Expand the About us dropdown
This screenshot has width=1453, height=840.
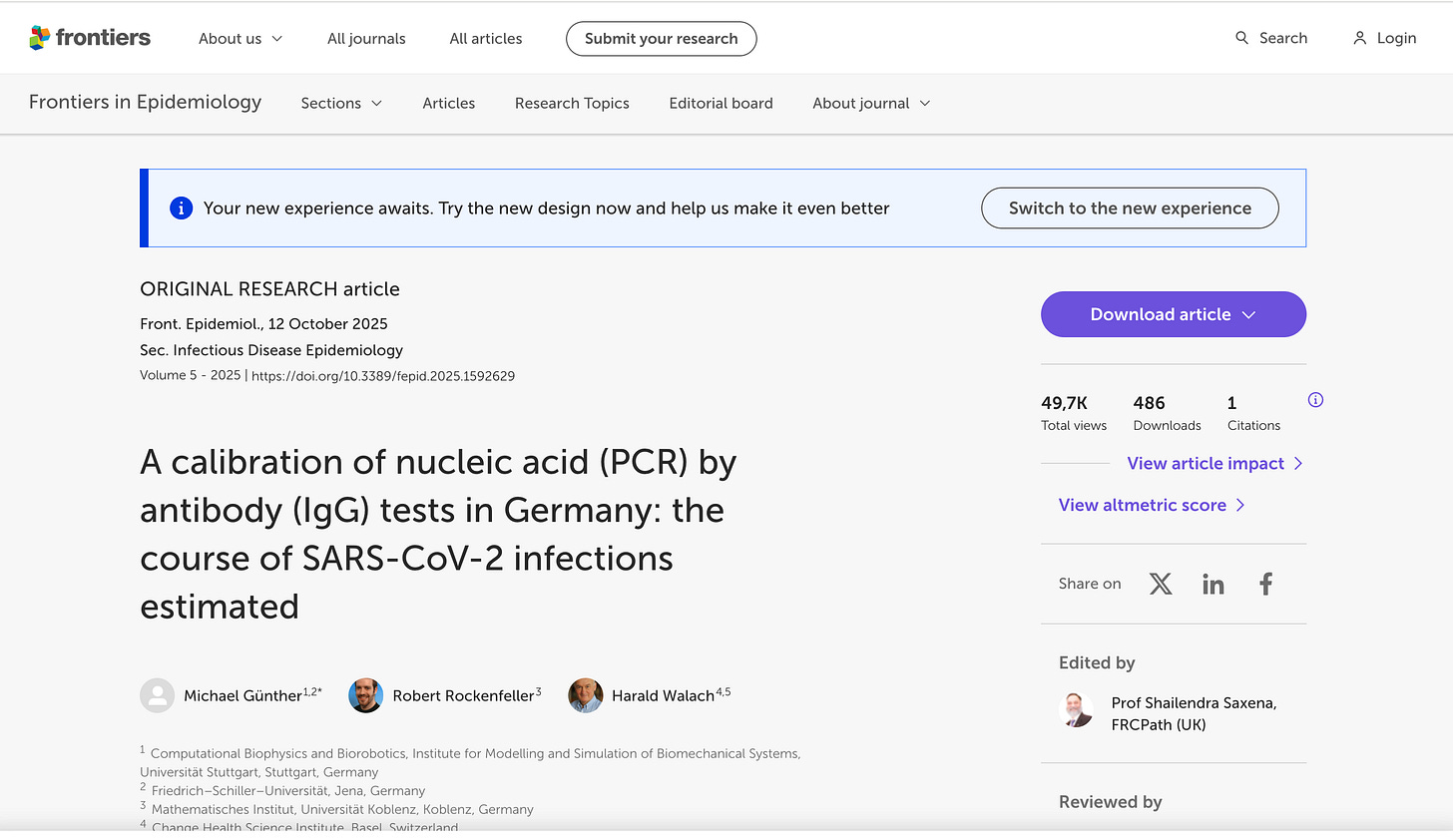point(241,39)
